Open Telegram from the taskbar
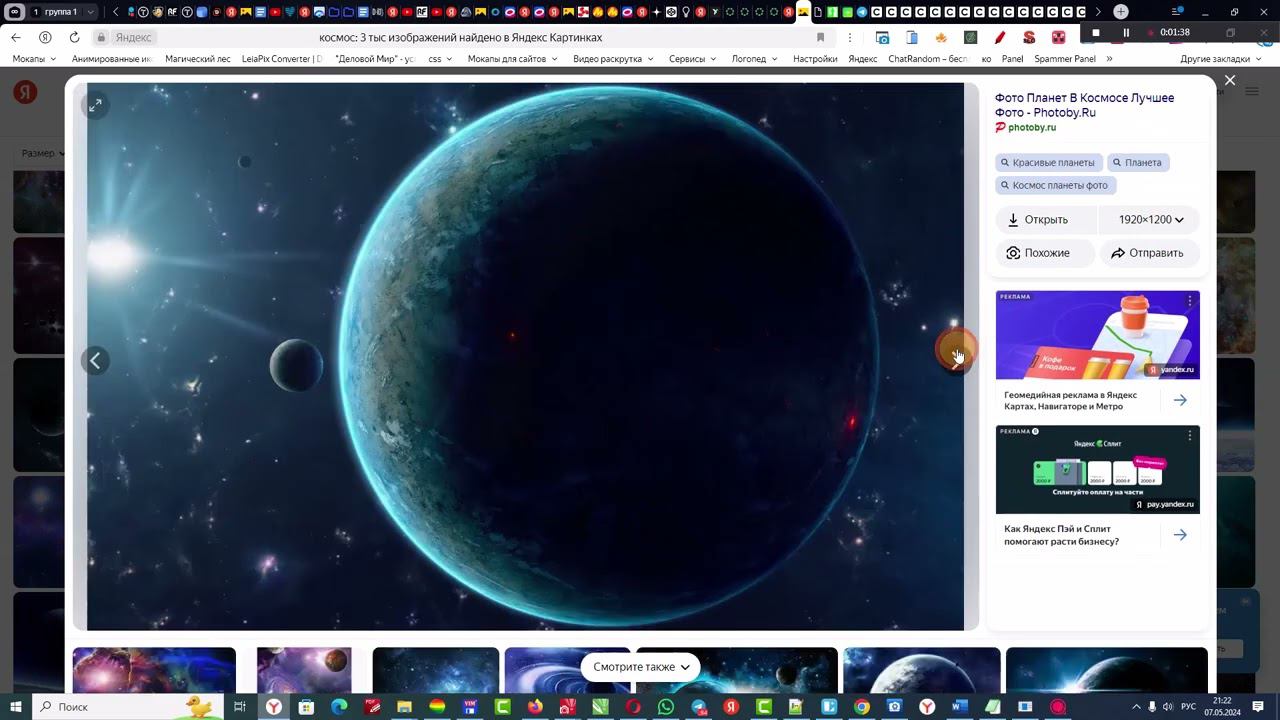 coord(699,707)
